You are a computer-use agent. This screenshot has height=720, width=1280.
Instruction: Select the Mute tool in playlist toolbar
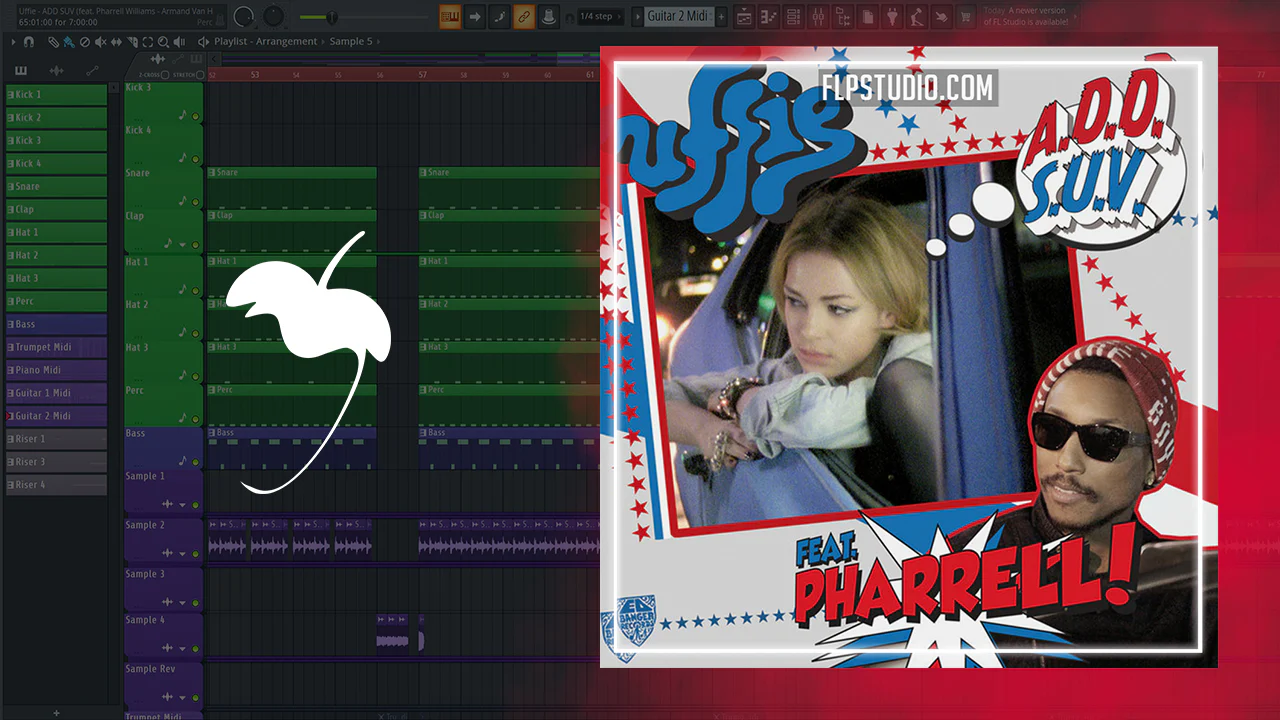click(x=99, y=42)
